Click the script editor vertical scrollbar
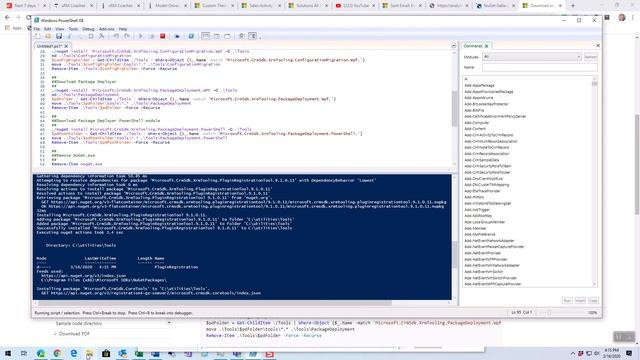Image resolution: width=640 pixels, height=360 pixels. pyautogui.click(x=454, y=108)
